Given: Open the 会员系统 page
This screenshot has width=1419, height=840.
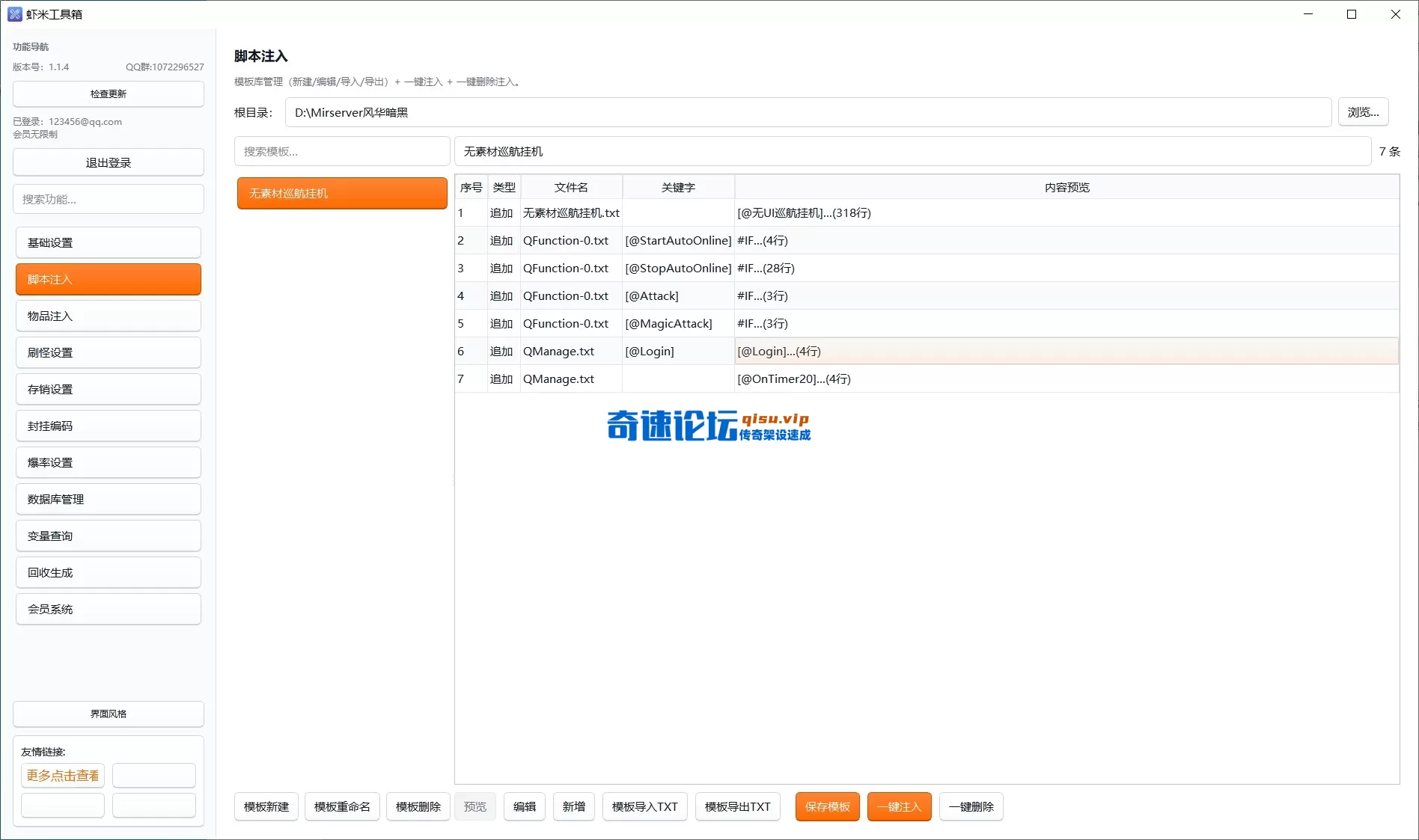Looking at the screenshot, I should tap(108, 609).
